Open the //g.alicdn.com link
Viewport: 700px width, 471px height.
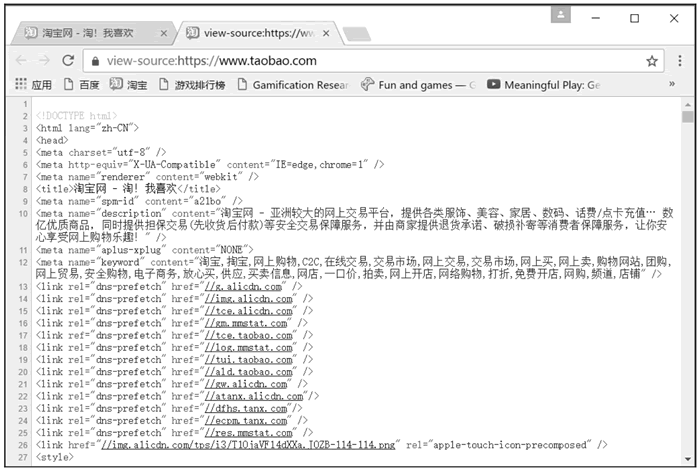click(243, 287)
